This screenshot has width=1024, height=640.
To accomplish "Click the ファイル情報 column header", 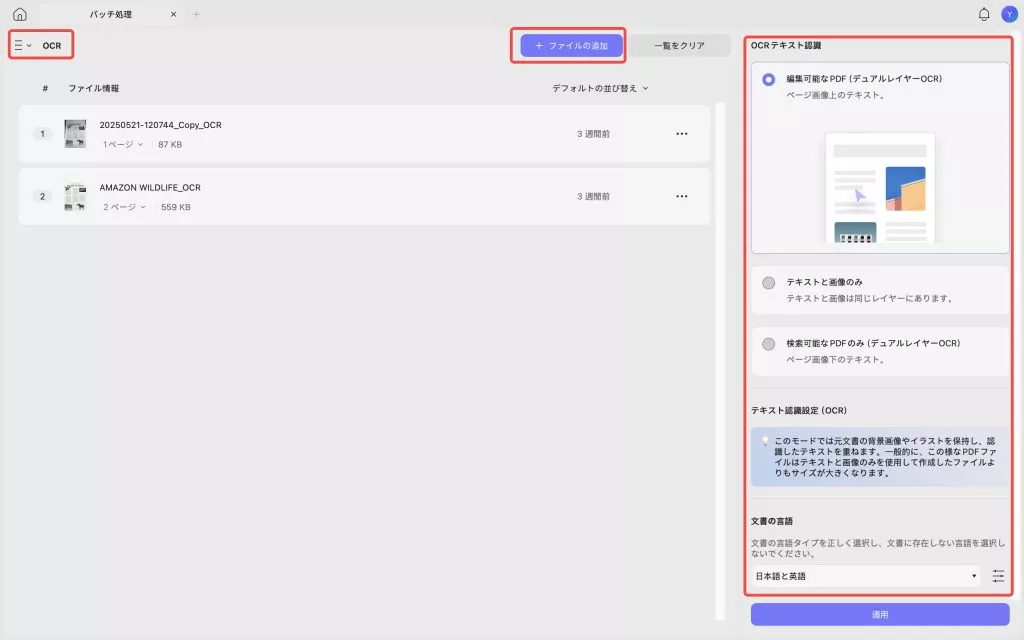I will coord(93,88).
